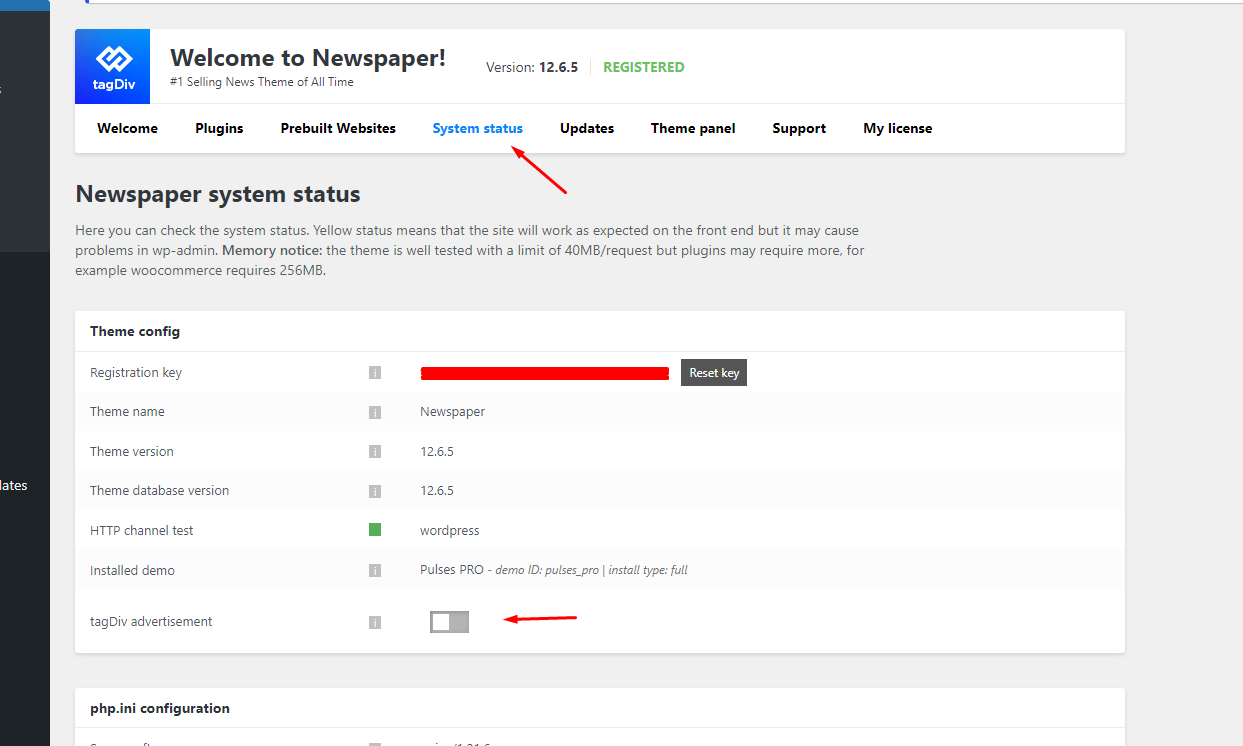1243x746 pixels.
Task: Click the tagDiv advertisement label
Action: [151, 622]
